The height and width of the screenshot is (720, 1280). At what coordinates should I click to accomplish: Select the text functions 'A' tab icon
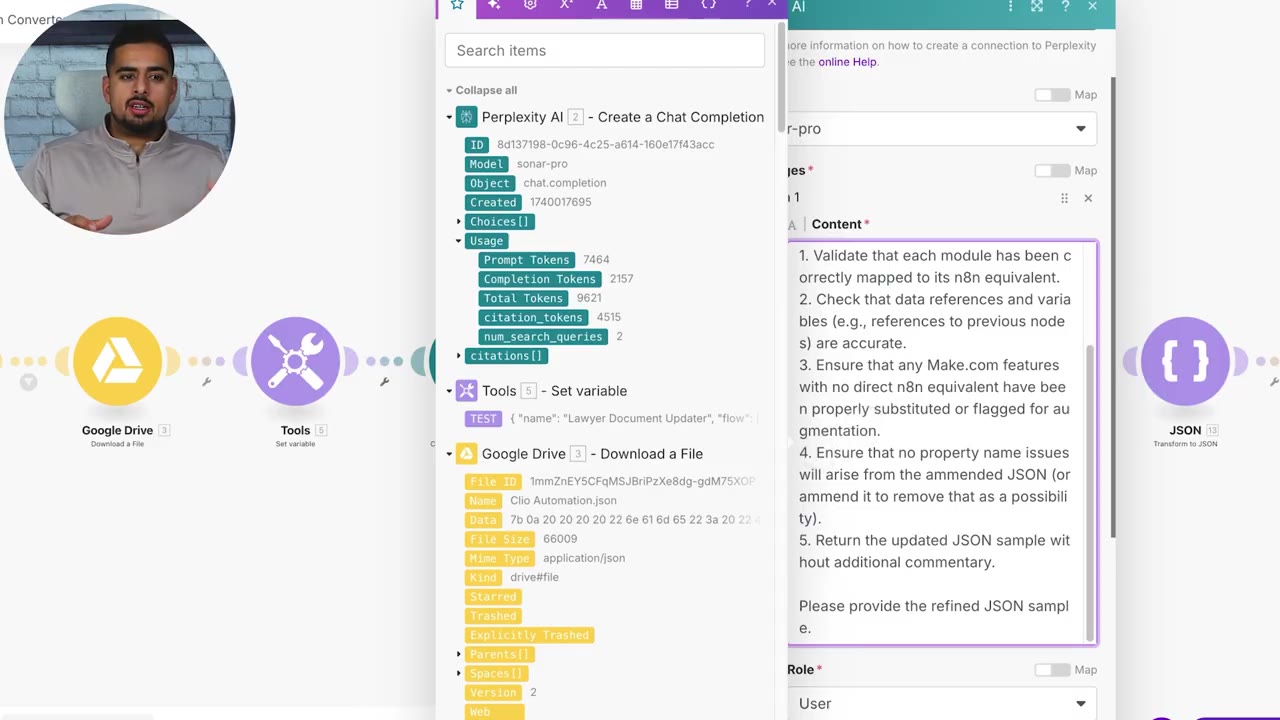pyautogui.click(x=601, y=5)
